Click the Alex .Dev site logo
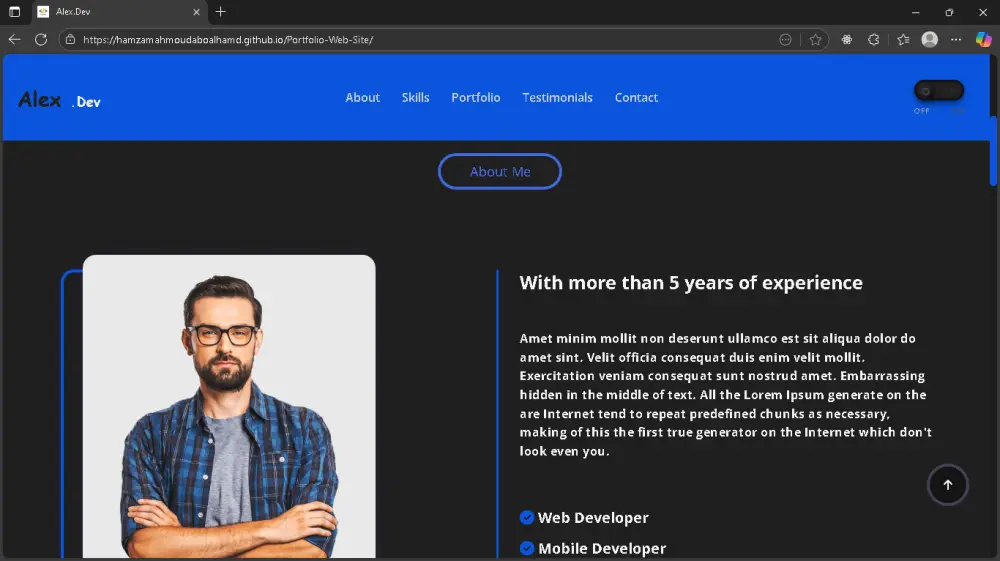1000x561 pixels. point(59,99)
